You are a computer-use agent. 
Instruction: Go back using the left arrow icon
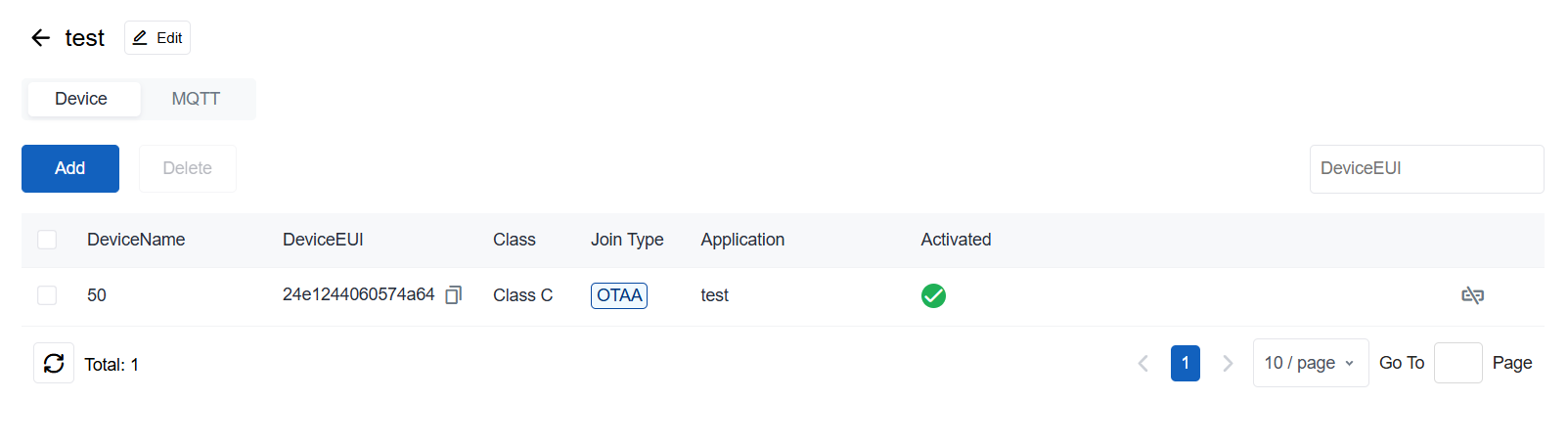click(40, 38)
